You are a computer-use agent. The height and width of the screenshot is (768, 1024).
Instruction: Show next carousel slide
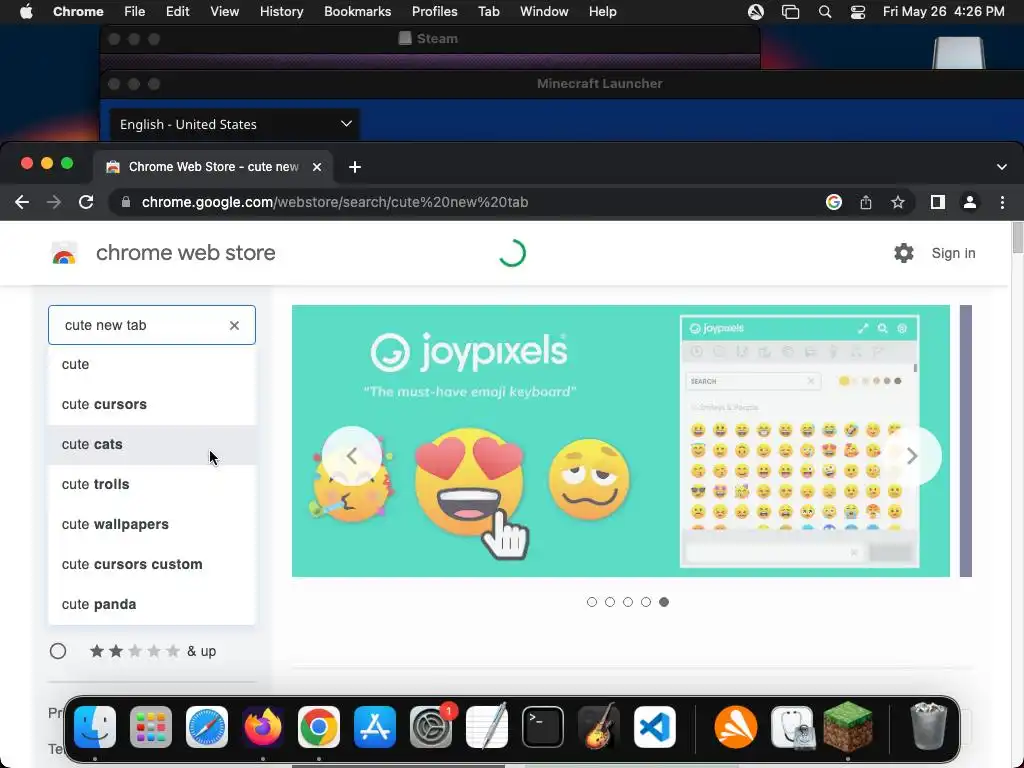(x=912, y=456)
